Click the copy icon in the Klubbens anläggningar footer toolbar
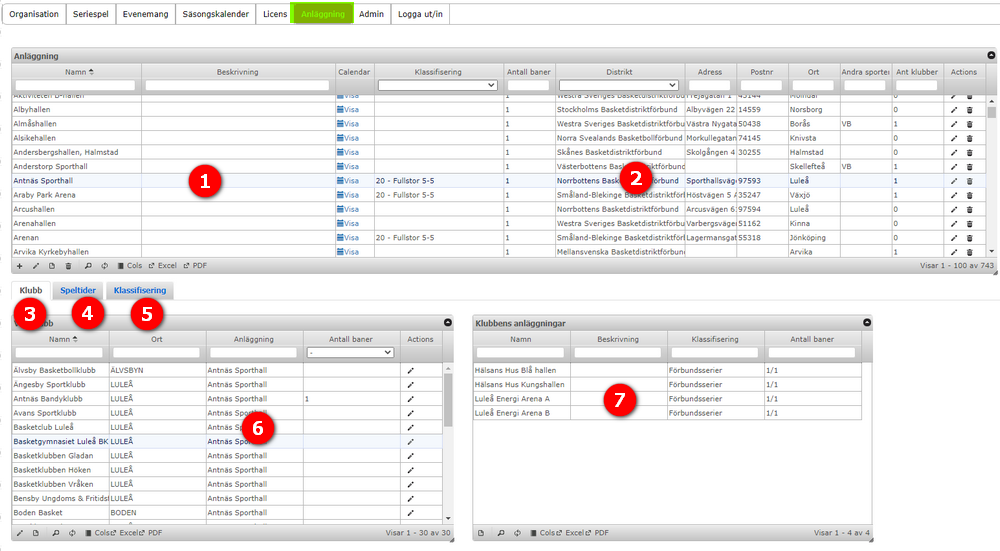The image size is (1000, 551). [481, 533]
